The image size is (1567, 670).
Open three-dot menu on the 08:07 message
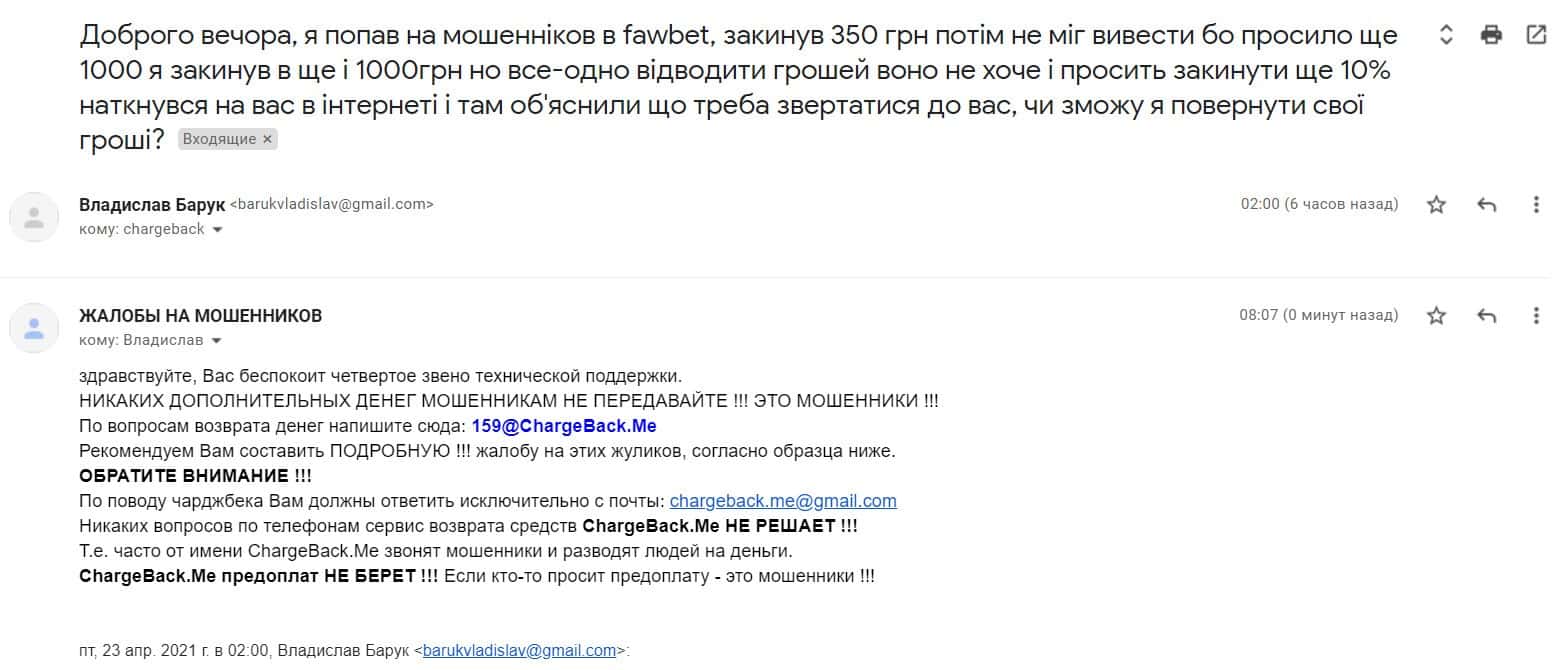coord(1536,316)
